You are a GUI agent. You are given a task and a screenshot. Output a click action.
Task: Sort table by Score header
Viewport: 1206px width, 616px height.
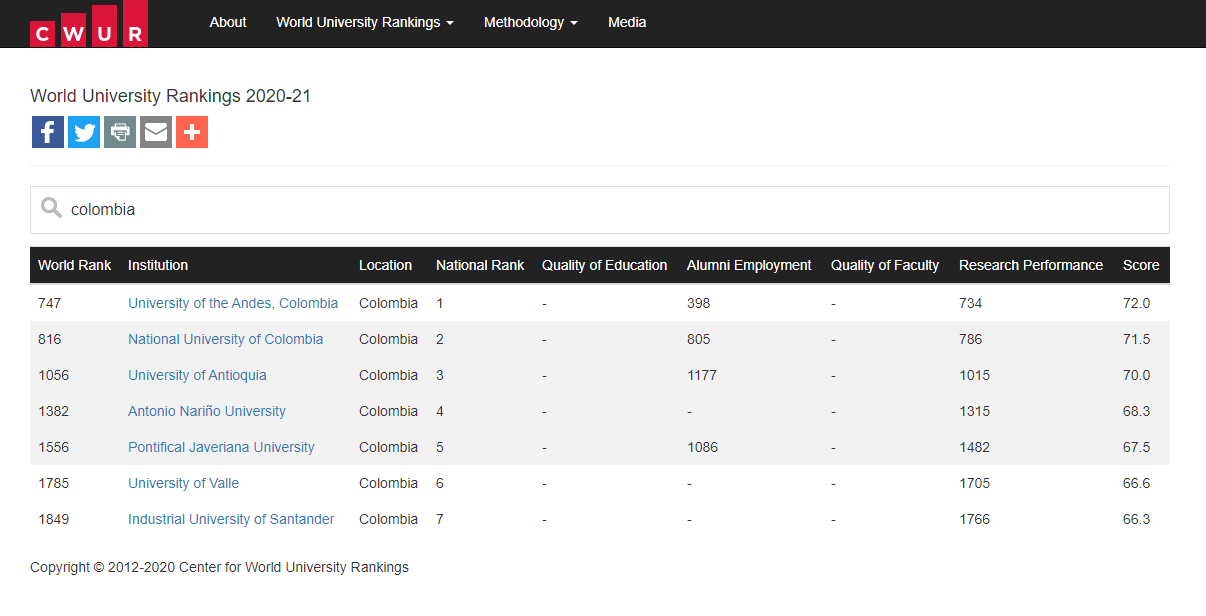pyautogui.click(x=1141, y=265)
